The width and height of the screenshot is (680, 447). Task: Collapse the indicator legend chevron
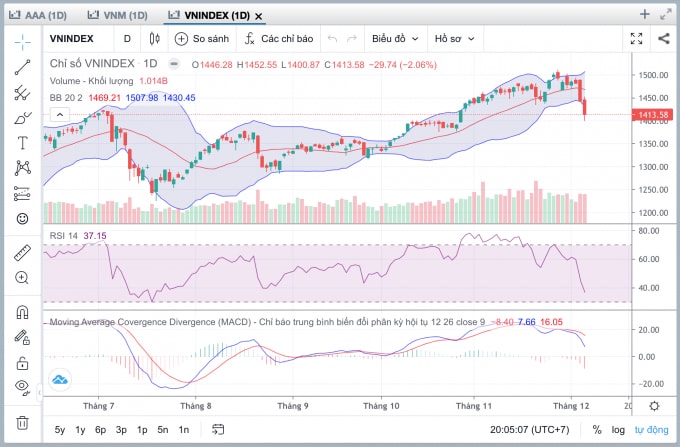(60, 115)
